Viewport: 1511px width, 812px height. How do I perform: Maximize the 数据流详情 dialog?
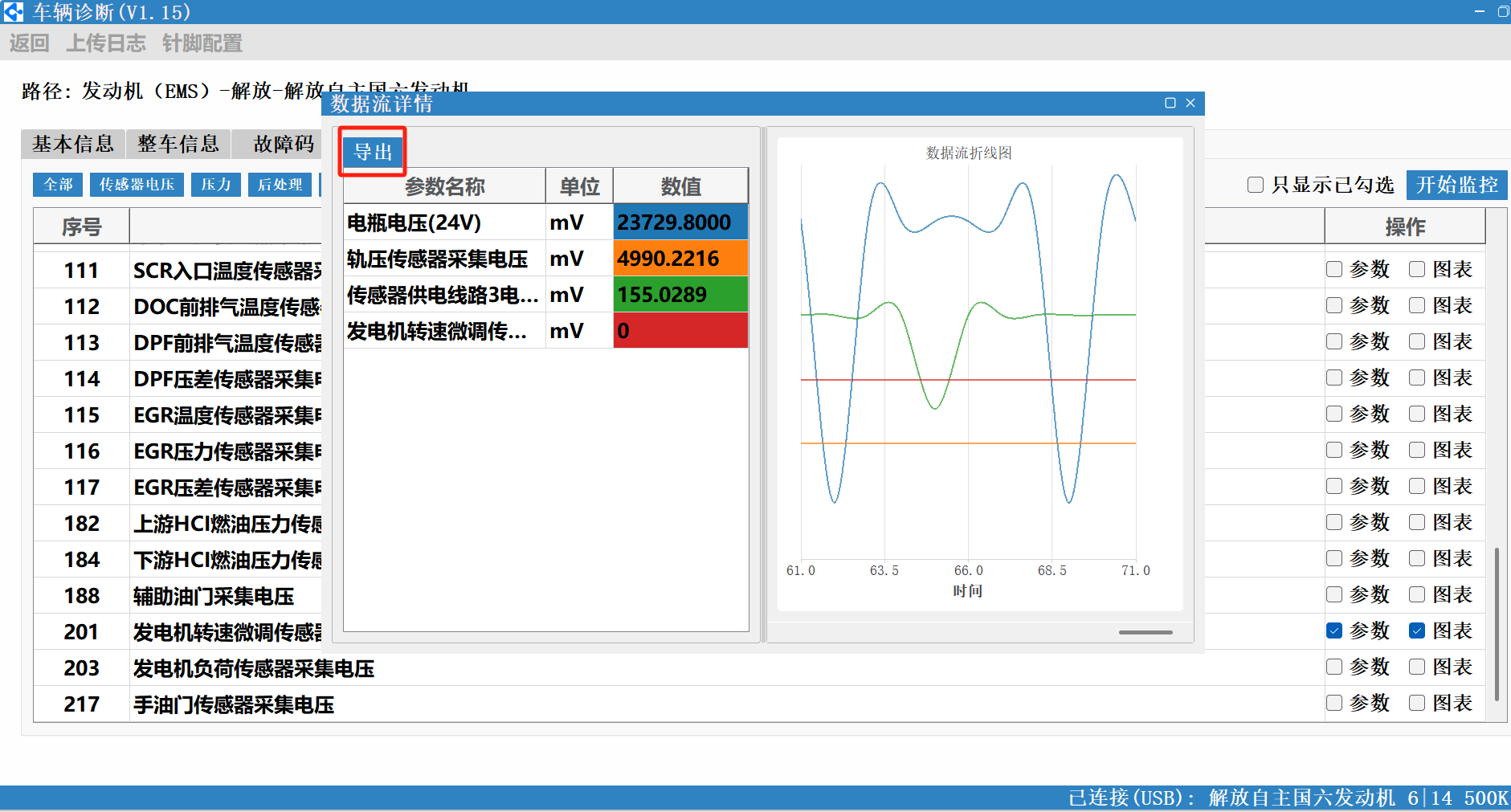pyautogui.click(x=1170, y=103)
